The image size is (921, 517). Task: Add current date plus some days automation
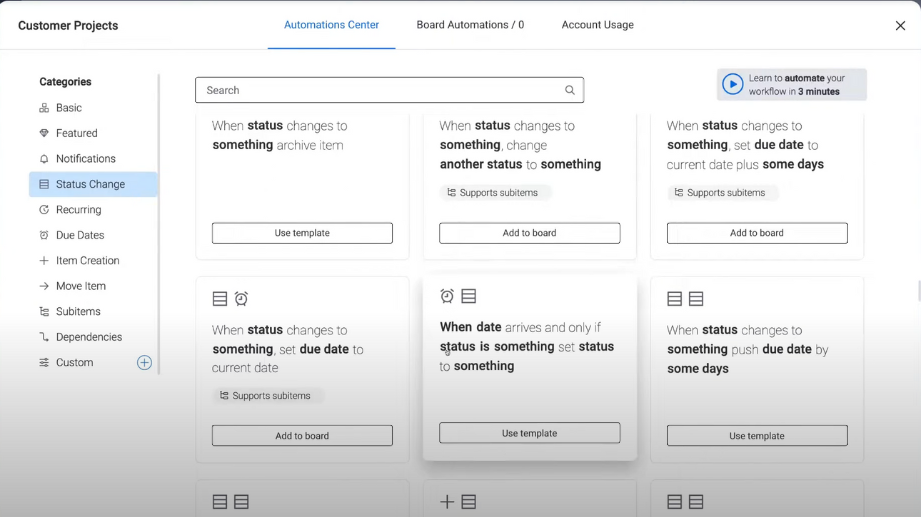(x=757, y=233)
